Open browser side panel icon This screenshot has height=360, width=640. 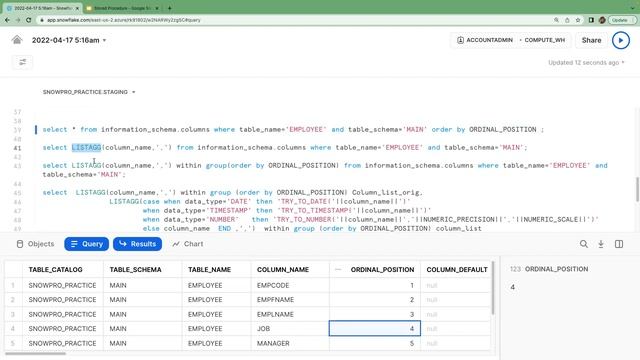591,20
